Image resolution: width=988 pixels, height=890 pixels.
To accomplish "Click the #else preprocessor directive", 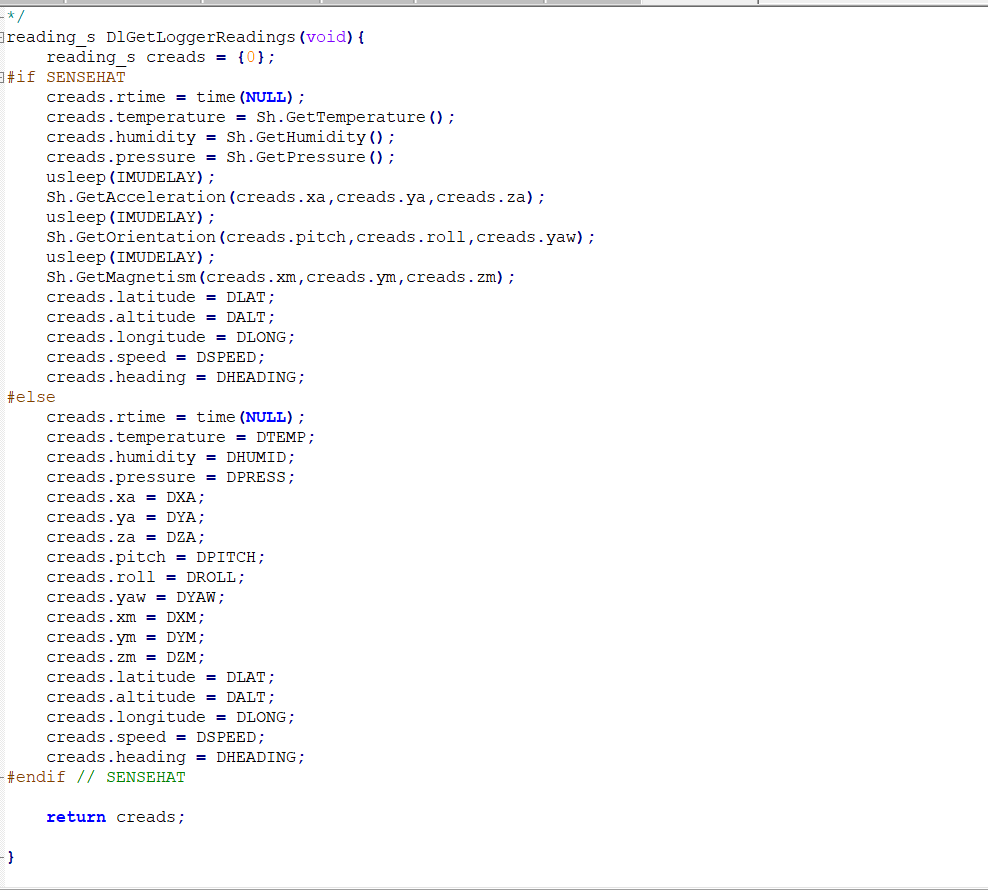I will pos(30,397).
